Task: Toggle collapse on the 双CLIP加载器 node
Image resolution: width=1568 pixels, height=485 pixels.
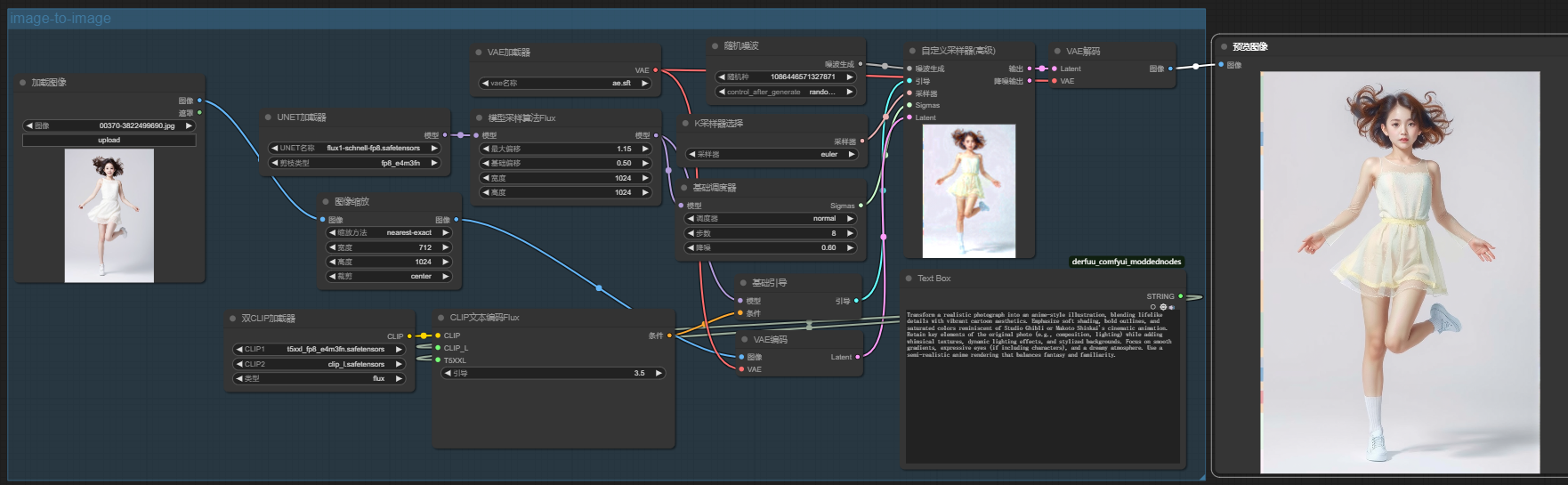Action: pos(232,319)
